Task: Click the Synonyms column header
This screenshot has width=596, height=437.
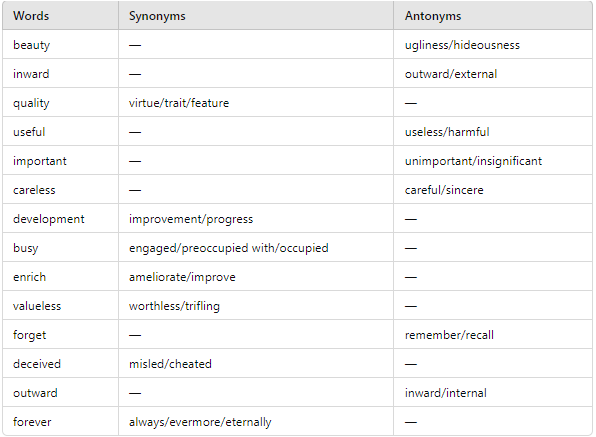Action: [157, 16]
